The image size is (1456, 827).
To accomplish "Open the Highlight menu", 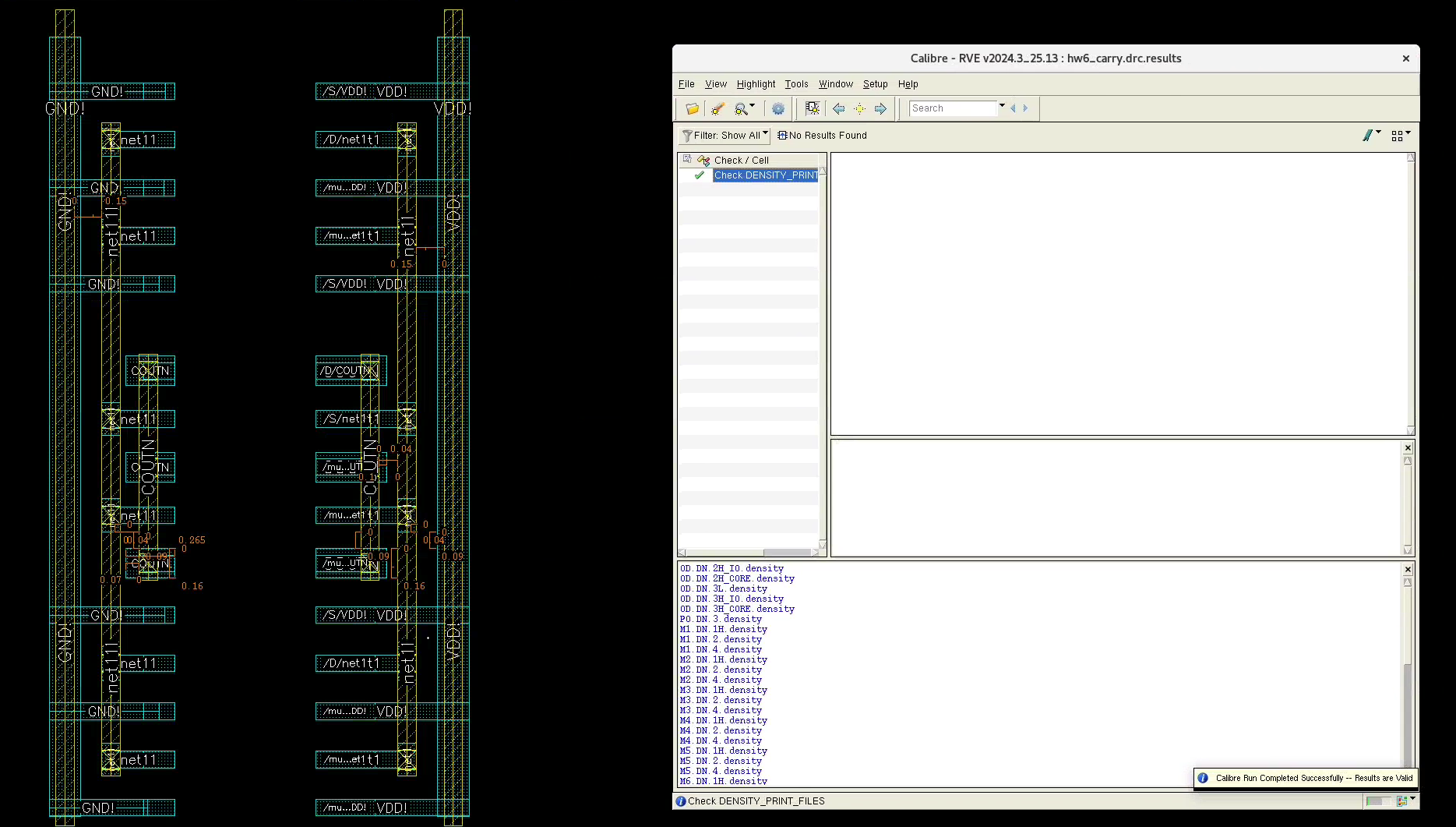I will [x=756, y=84].
